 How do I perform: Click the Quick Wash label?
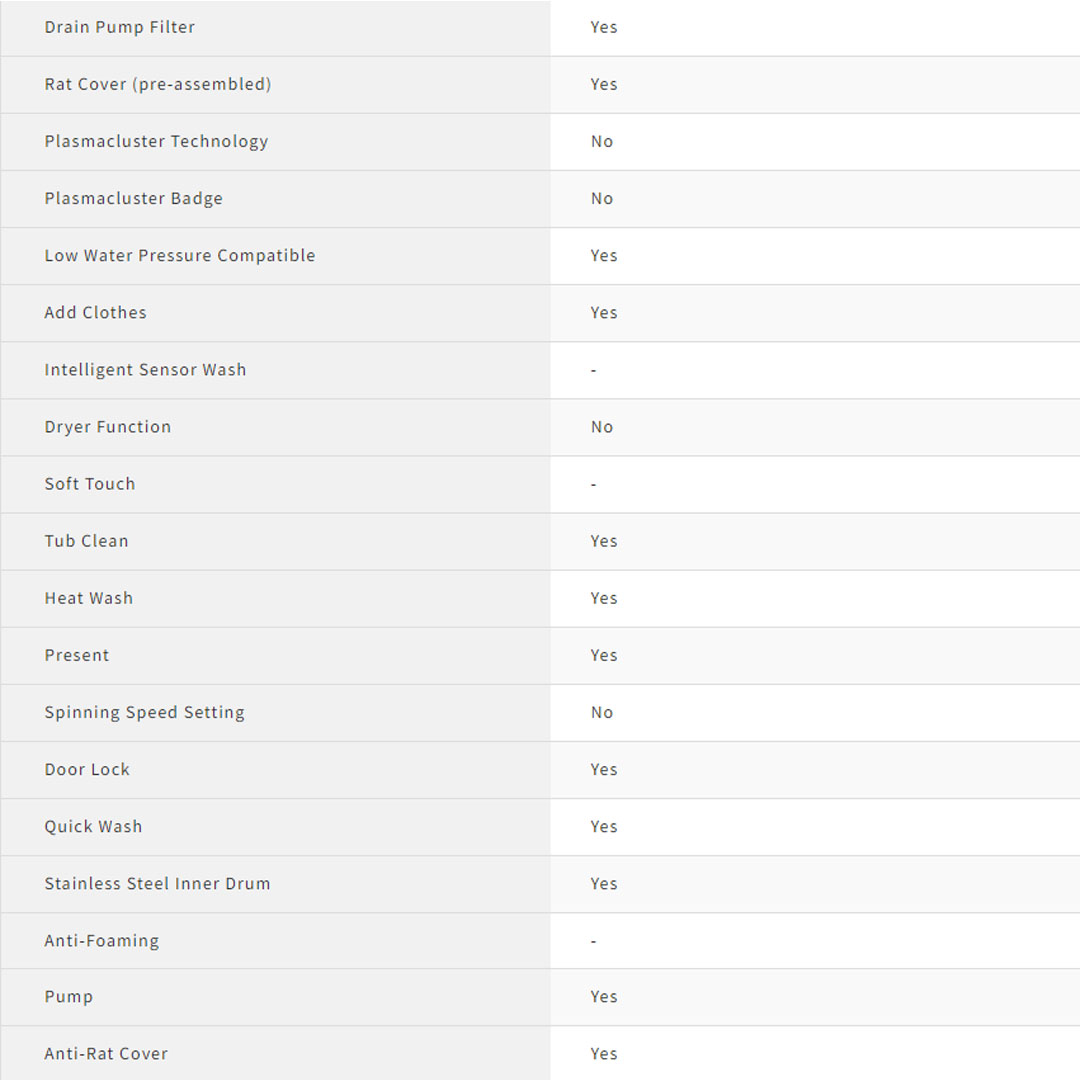click(x=93, y=826)
